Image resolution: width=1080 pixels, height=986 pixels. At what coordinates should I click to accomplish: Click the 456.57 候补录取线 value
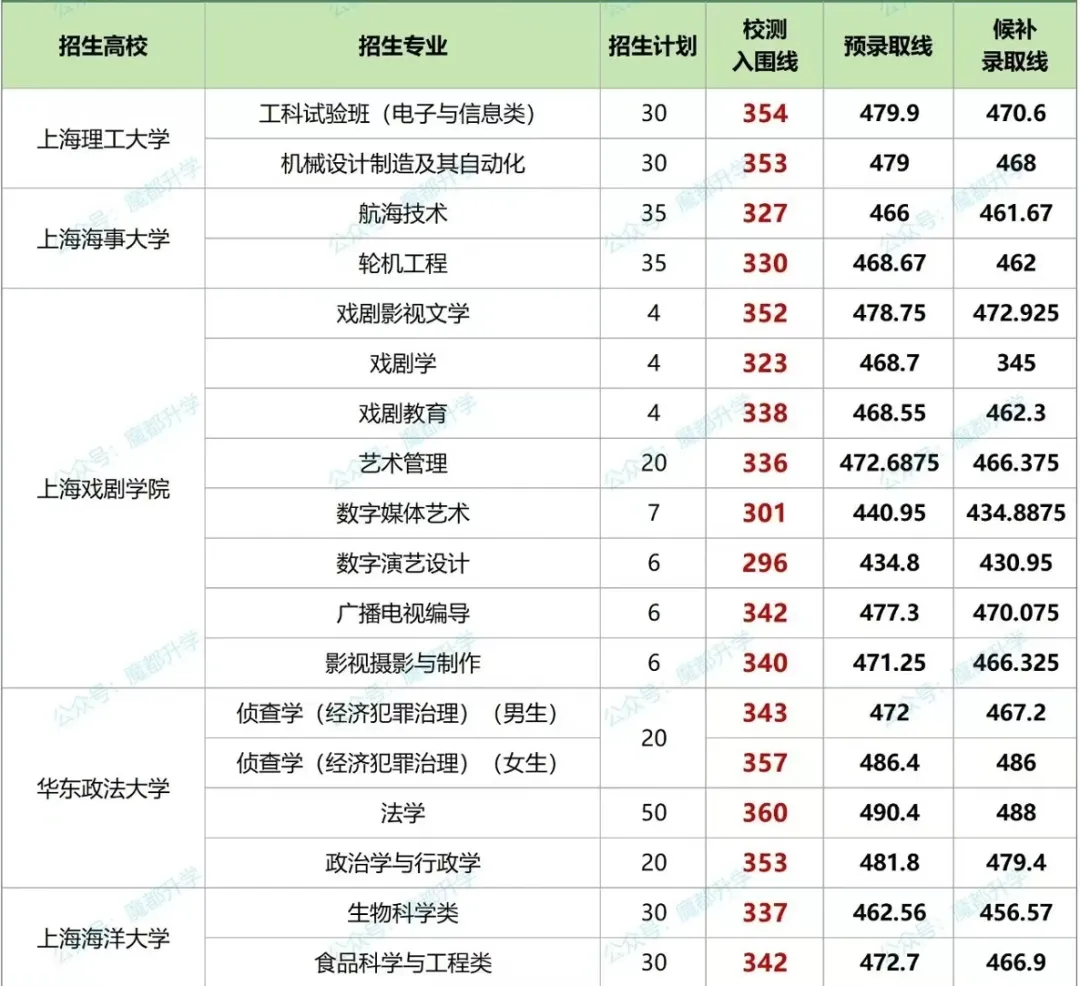(x=1015, y=913)
